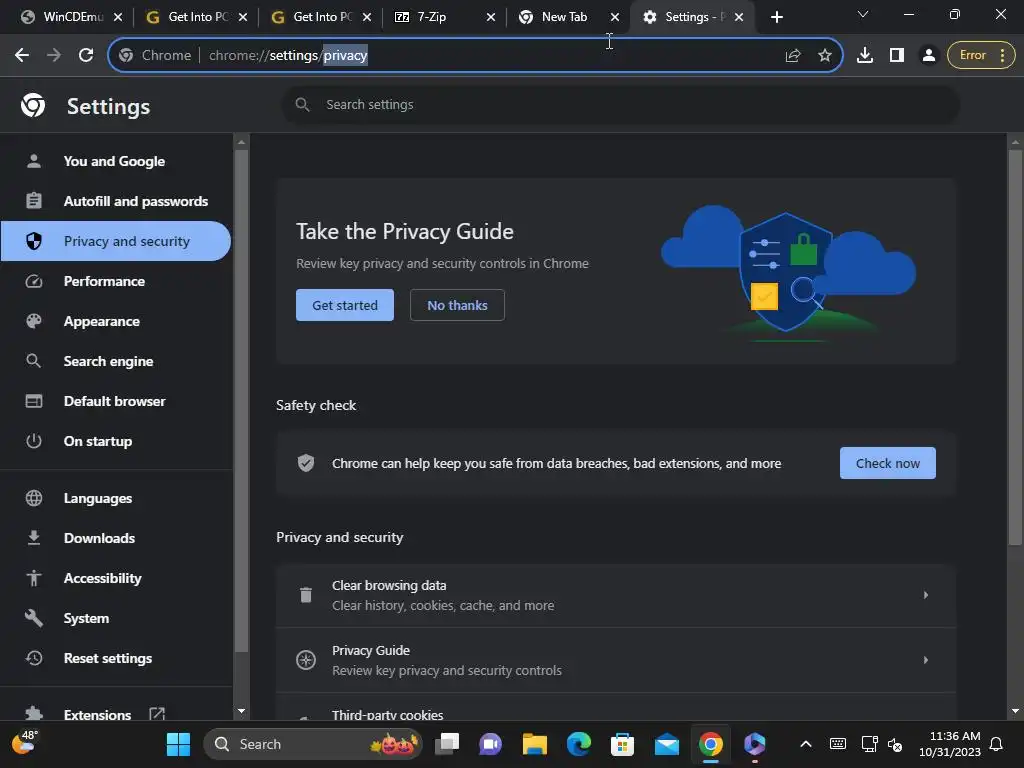The image size is (1024, 768).
Task: Open the profile avatar icon
Action: click(x=928, y=56)
